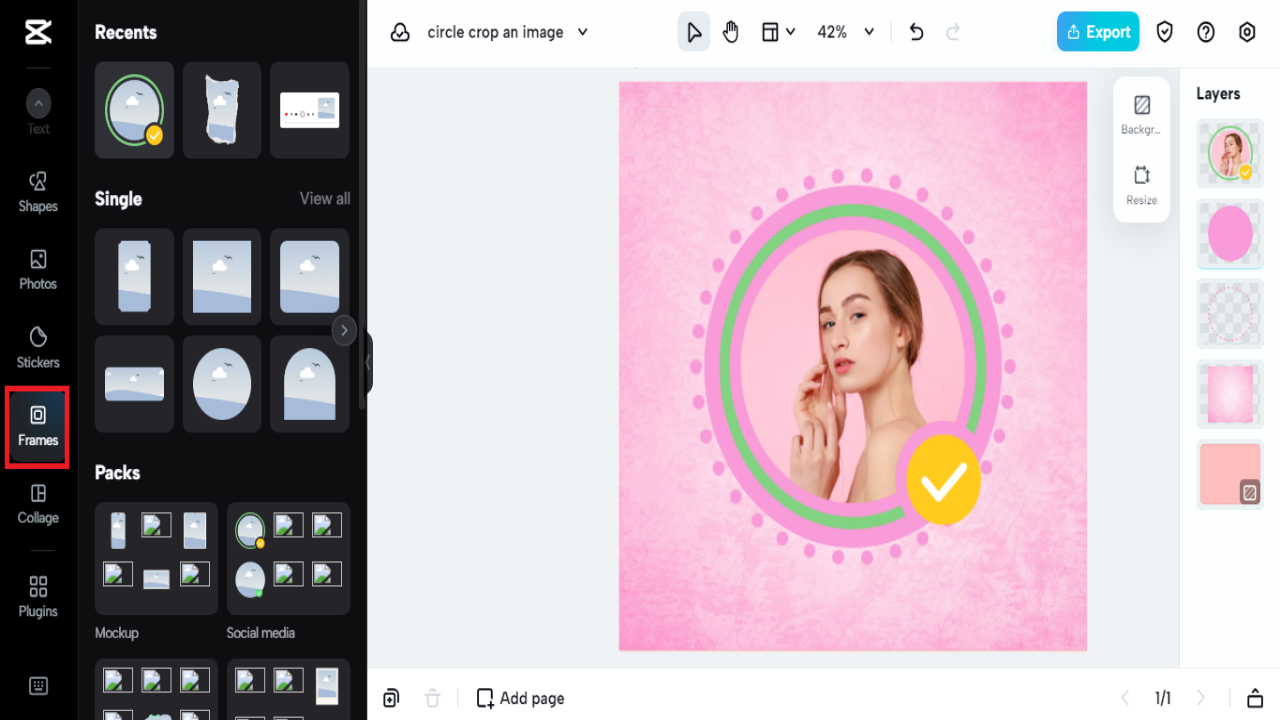Open the shield privacy icon
The width and height of the screenshot is (1280, 720).
click(1165, 32)
